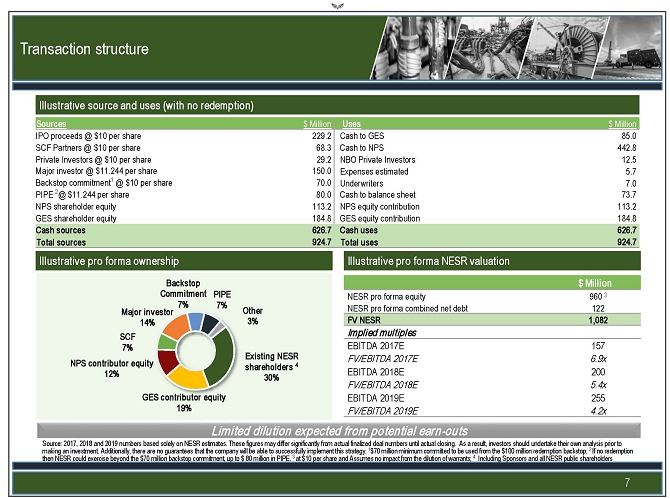Screen dimensions: 670x498
Task: Click the 'Major investor 14%' chart label
Action: [147, 317]
